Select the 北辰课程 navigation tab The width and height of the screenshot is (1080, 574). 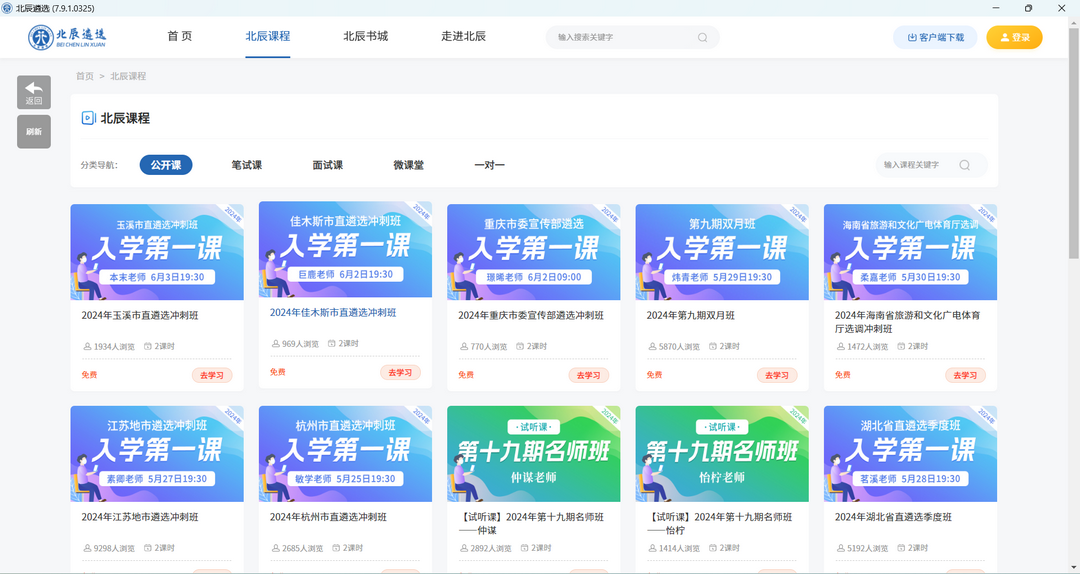click(x=267, y=37)
